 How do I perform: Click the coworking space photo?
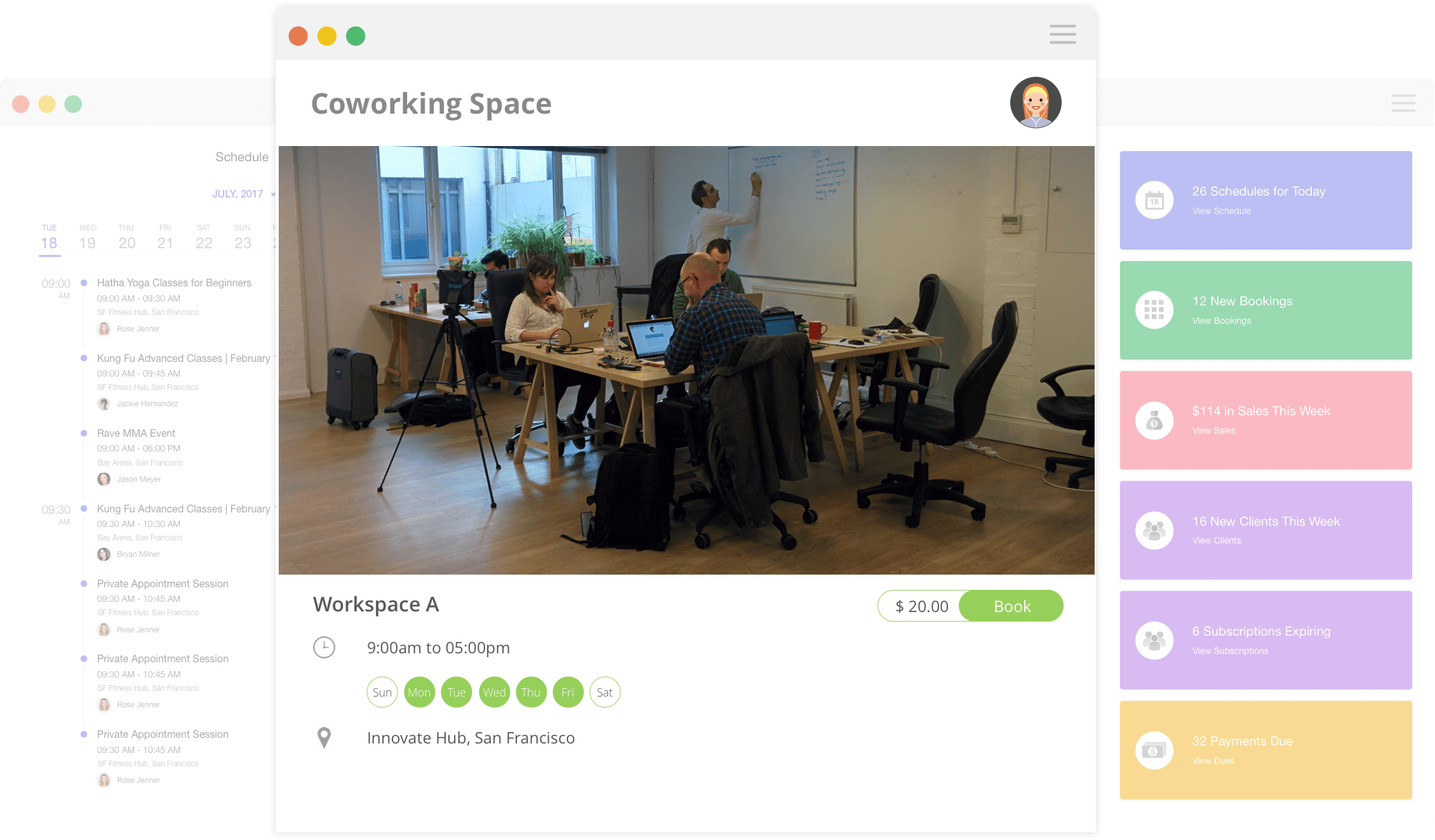click(686, 360)
